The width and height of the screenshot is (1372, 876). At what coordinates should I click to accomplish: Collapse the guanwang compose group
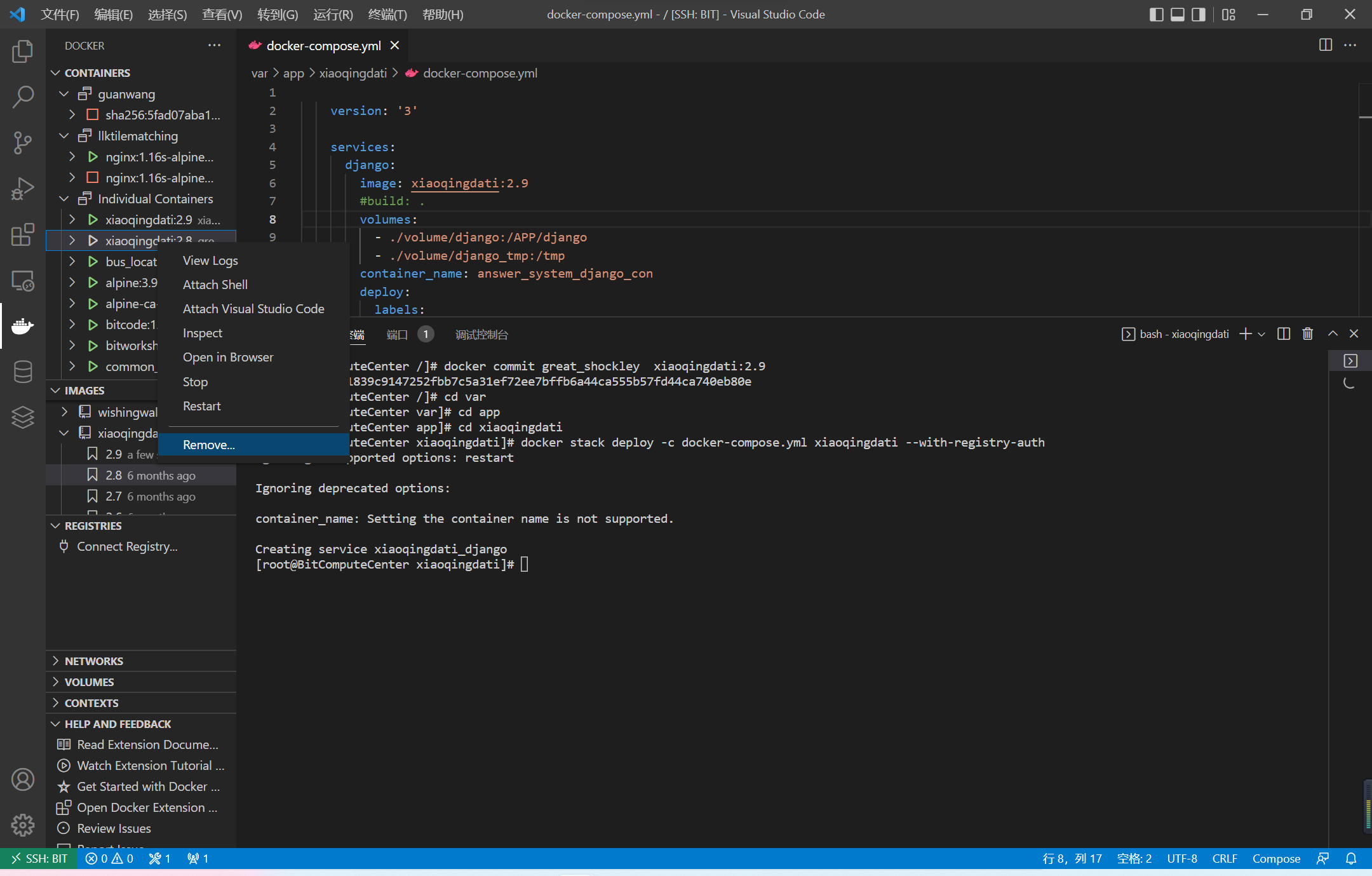pyautogui.click(x=64, y=94)
